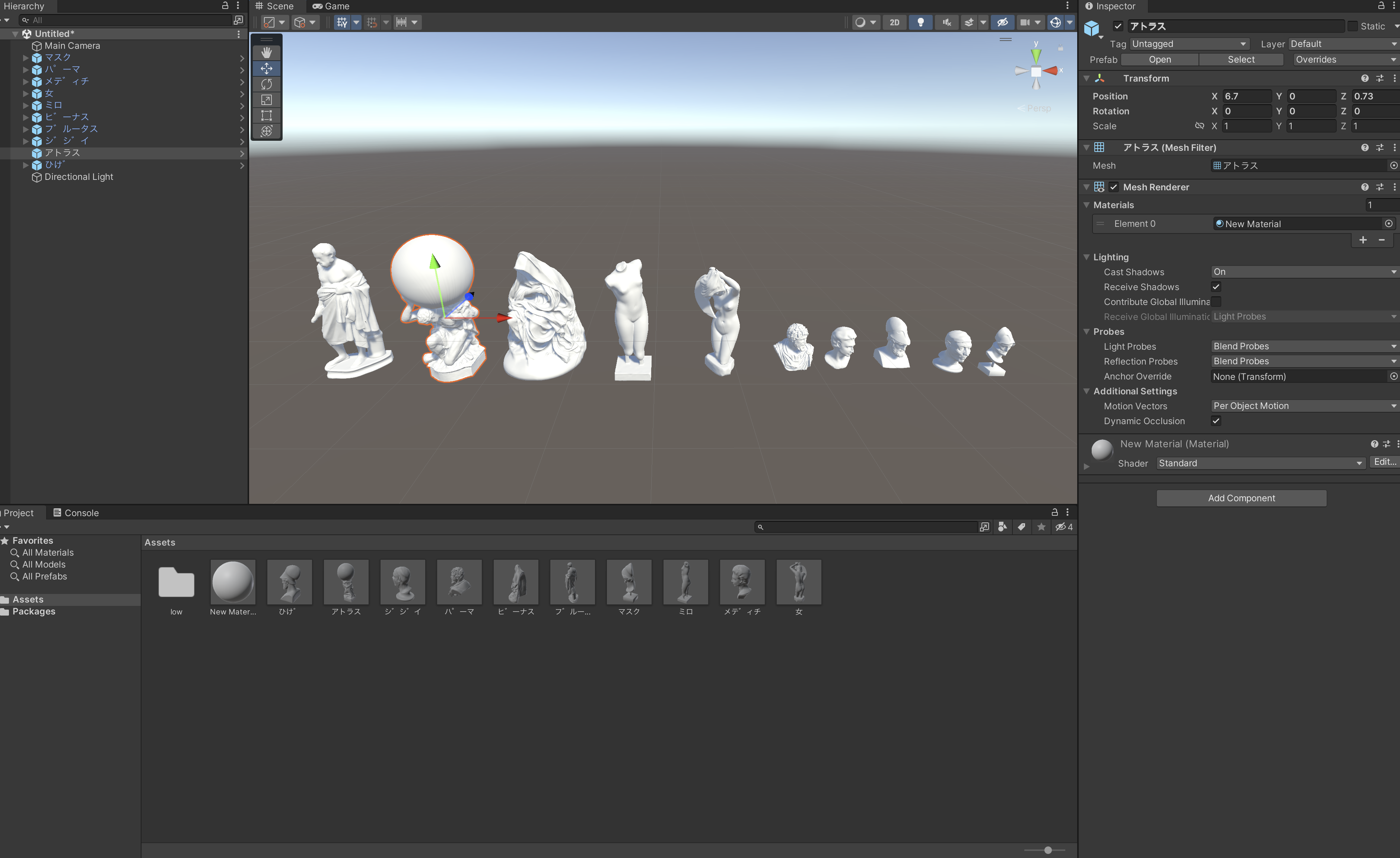Disable Dynamic Occlusion checkbox
1400x858 pixels.
coord(1216,421)
